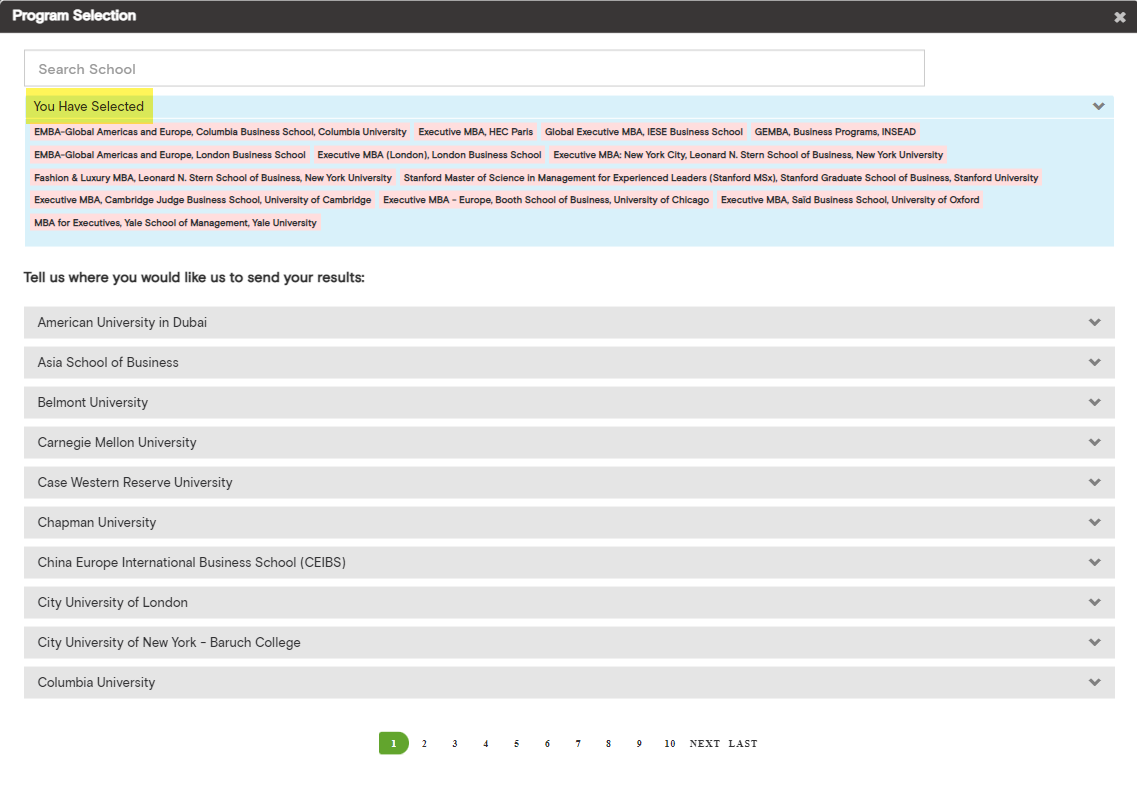Click the Columbia Business School EMBA-Global tag

[220, 132]
